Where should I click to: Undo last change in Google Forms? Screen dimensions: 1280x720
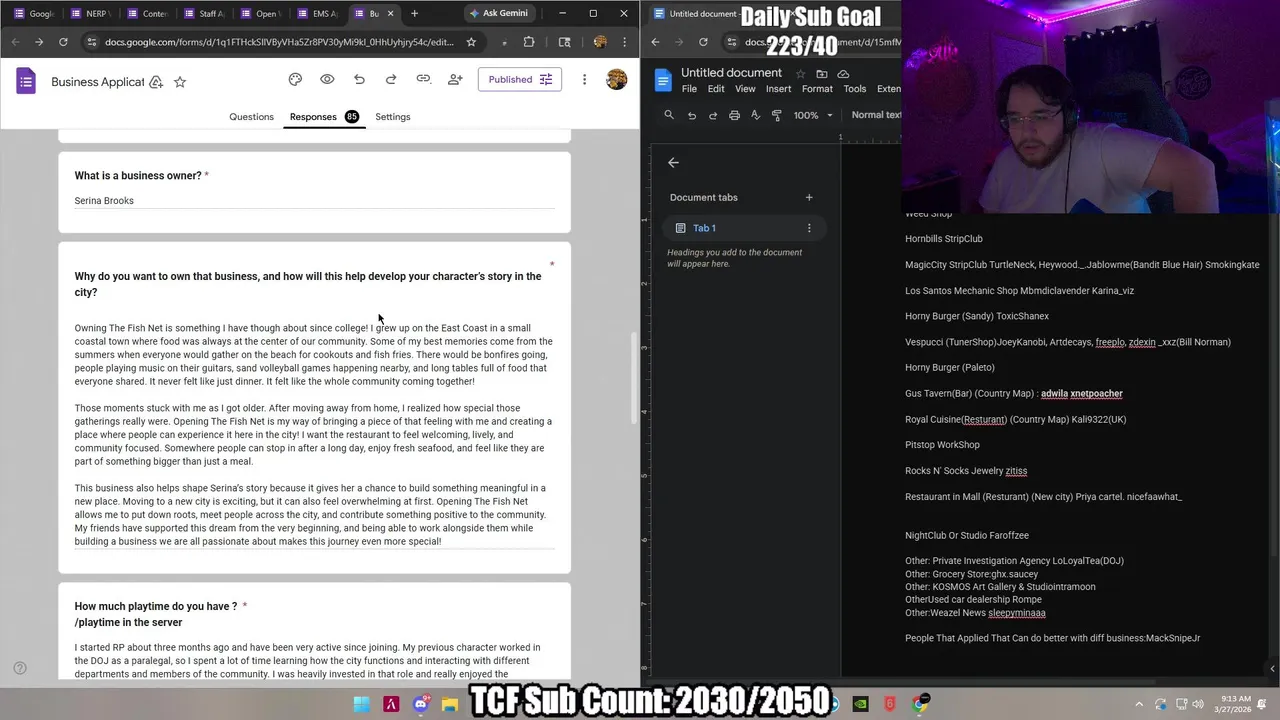click(x=359, y=79)
